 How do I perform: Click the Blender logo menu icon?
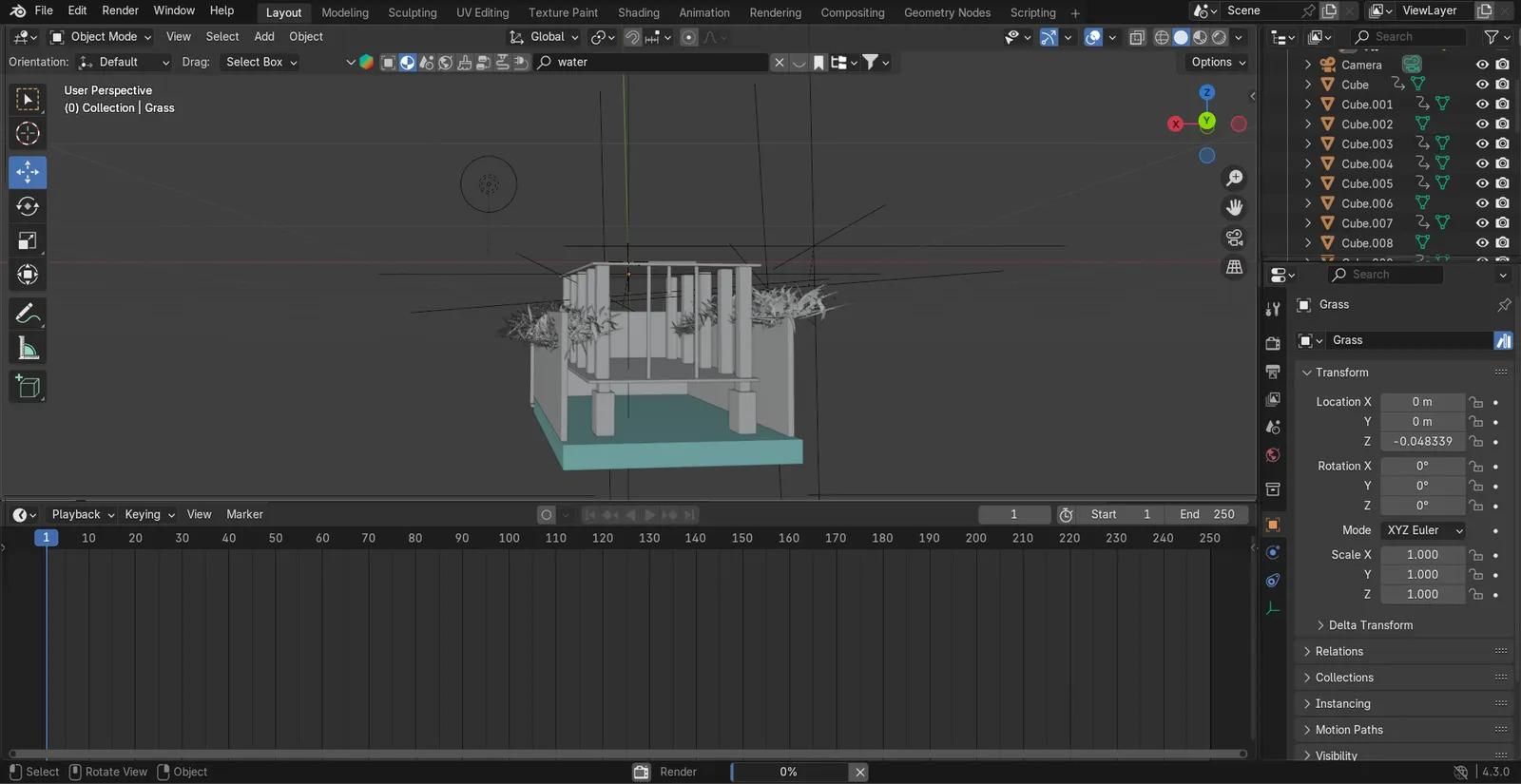pyautogui.click(x=17, y=10)
